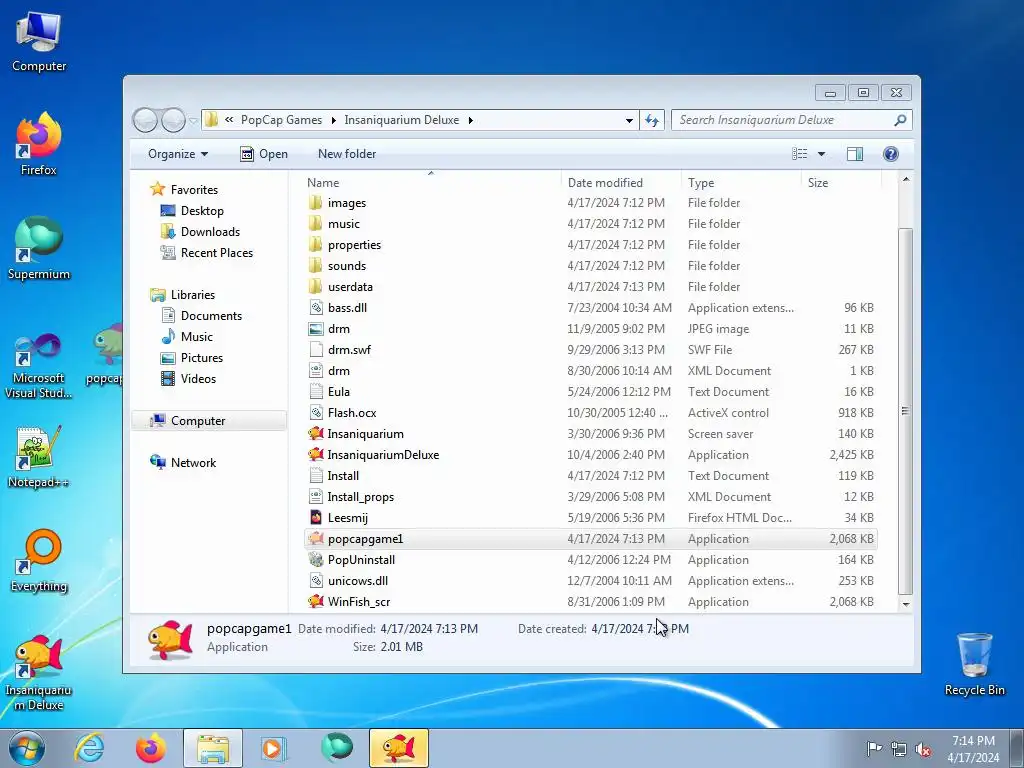Open Internet Explorer from the taskbar
Viewport: 1024px width, 768px height.
tap(89, 748)
